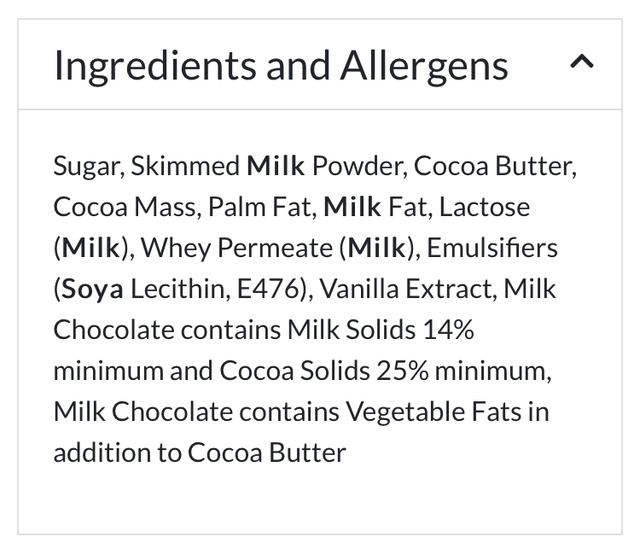The width and height of the screenshot is (640, 550).
Task: Select the Lactose ingredient word
Action: (485, 207)
